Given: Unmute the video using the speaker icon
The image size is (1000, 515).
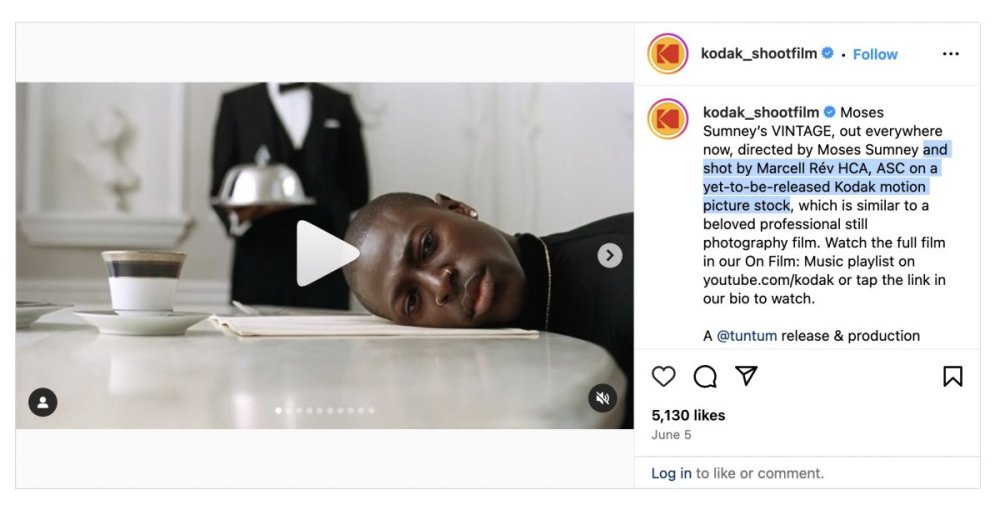Looking at the screenshot, I should [x=603, y=399].
